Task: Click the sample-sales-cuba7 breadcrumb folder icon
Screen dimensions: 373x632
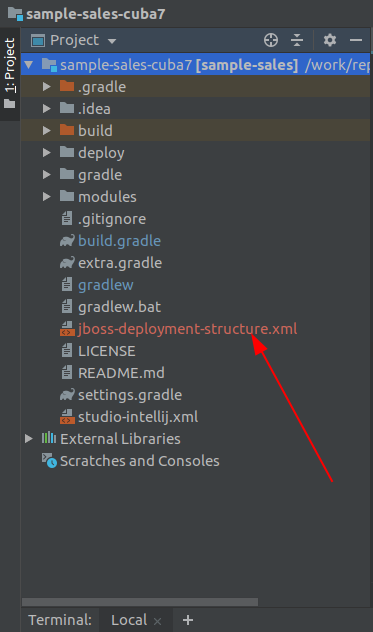Action: [15, 14]
